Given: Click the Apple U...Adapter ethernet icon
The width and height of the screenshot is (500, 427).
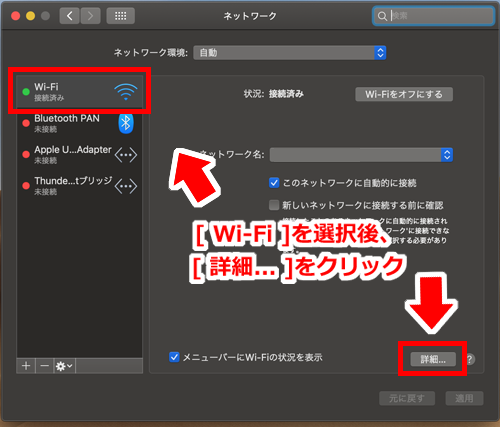Looking at the screenshot, I should tap(126, 155).
